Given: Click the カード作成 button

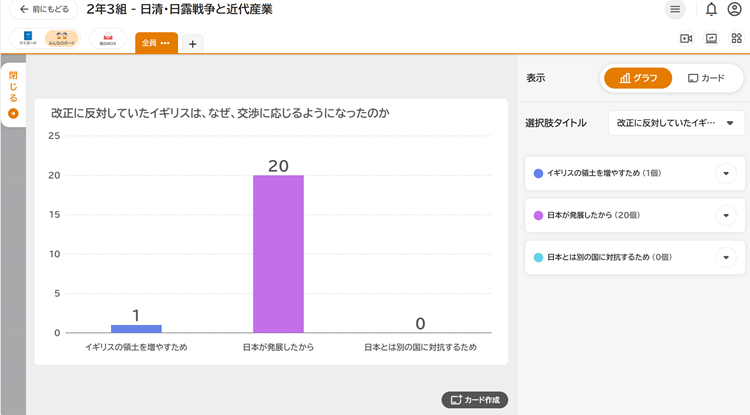Looking at the screenshot, I should (x=475, y=400).
